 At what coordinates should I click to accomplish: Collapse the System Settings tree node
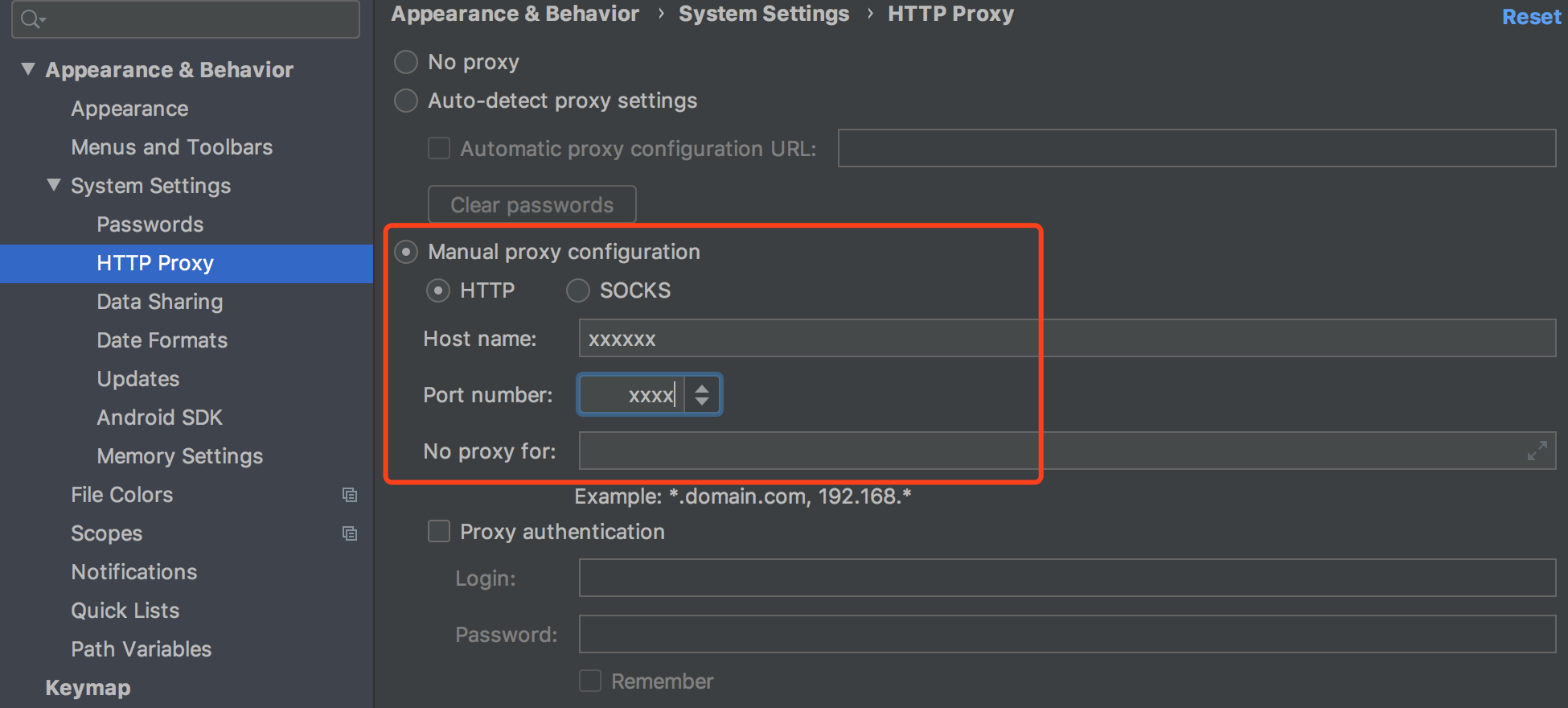coord(54,185)
